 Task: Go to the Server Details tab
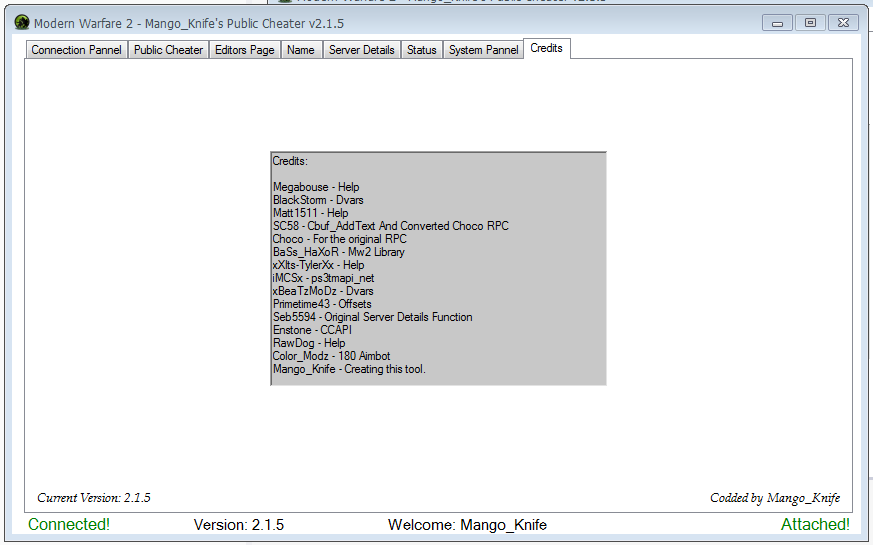pyautogui.click(x=361, y=50)
